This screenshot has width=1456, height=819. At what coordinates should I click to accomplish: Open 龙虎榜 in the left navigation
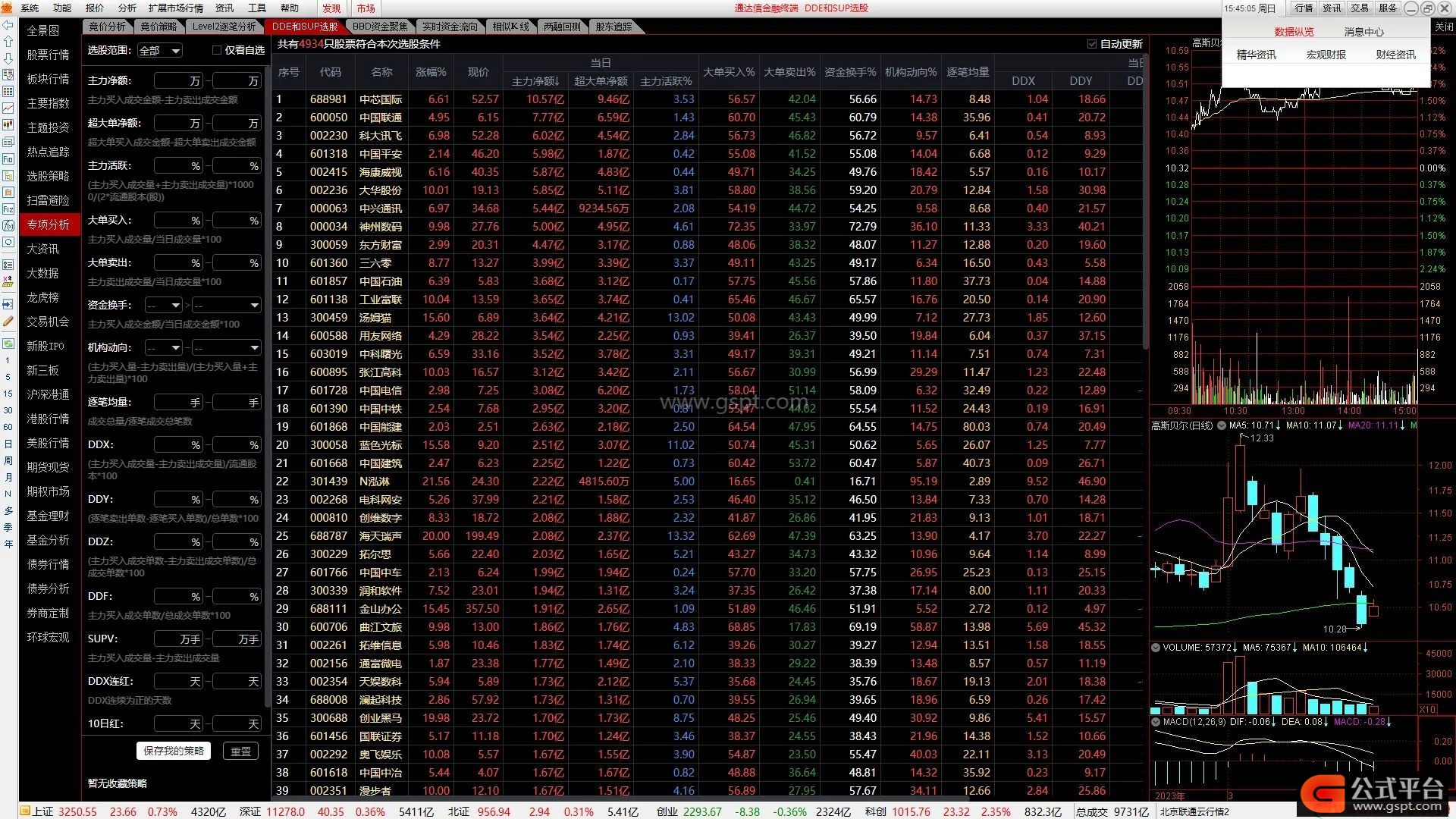point(42,297)
